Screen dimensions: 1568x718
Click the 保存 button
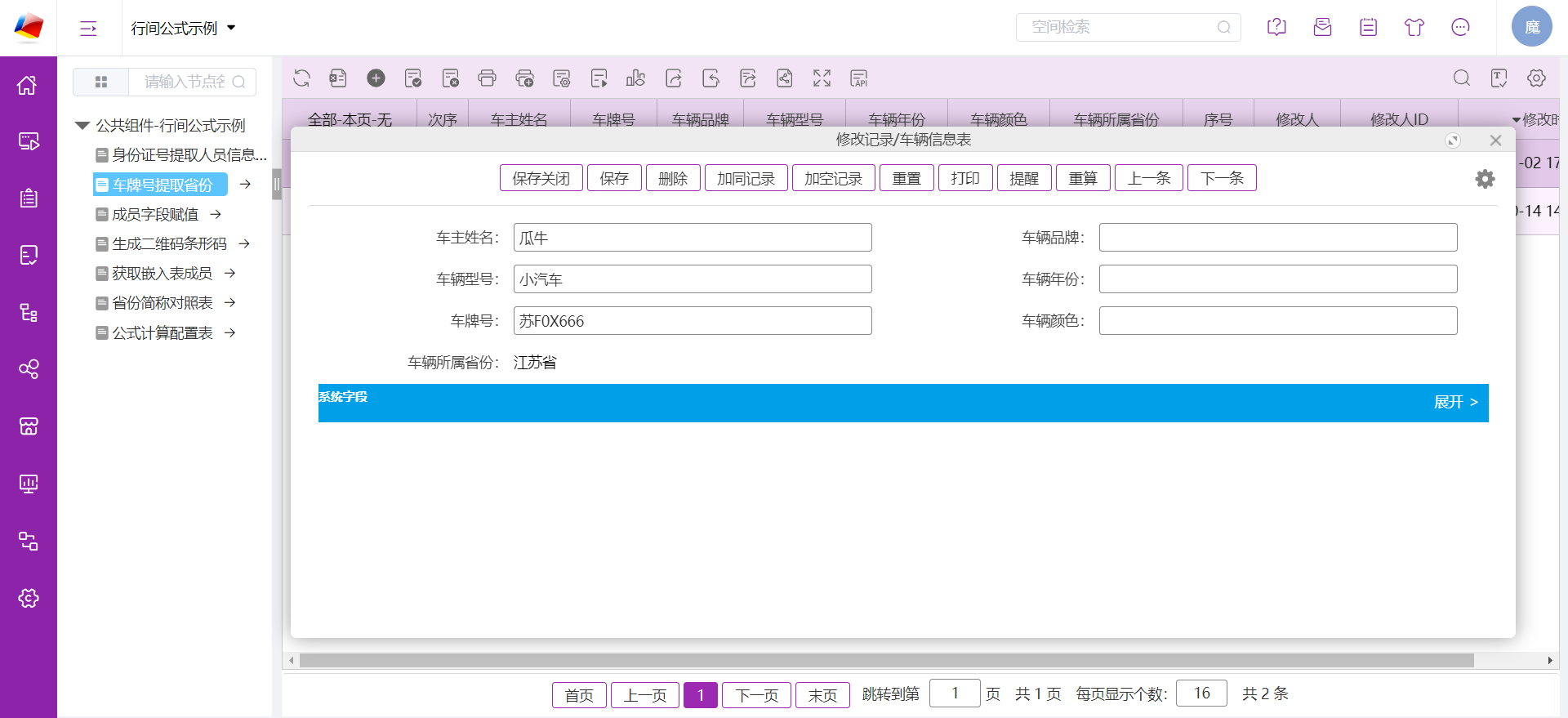(x=614, y=178)
